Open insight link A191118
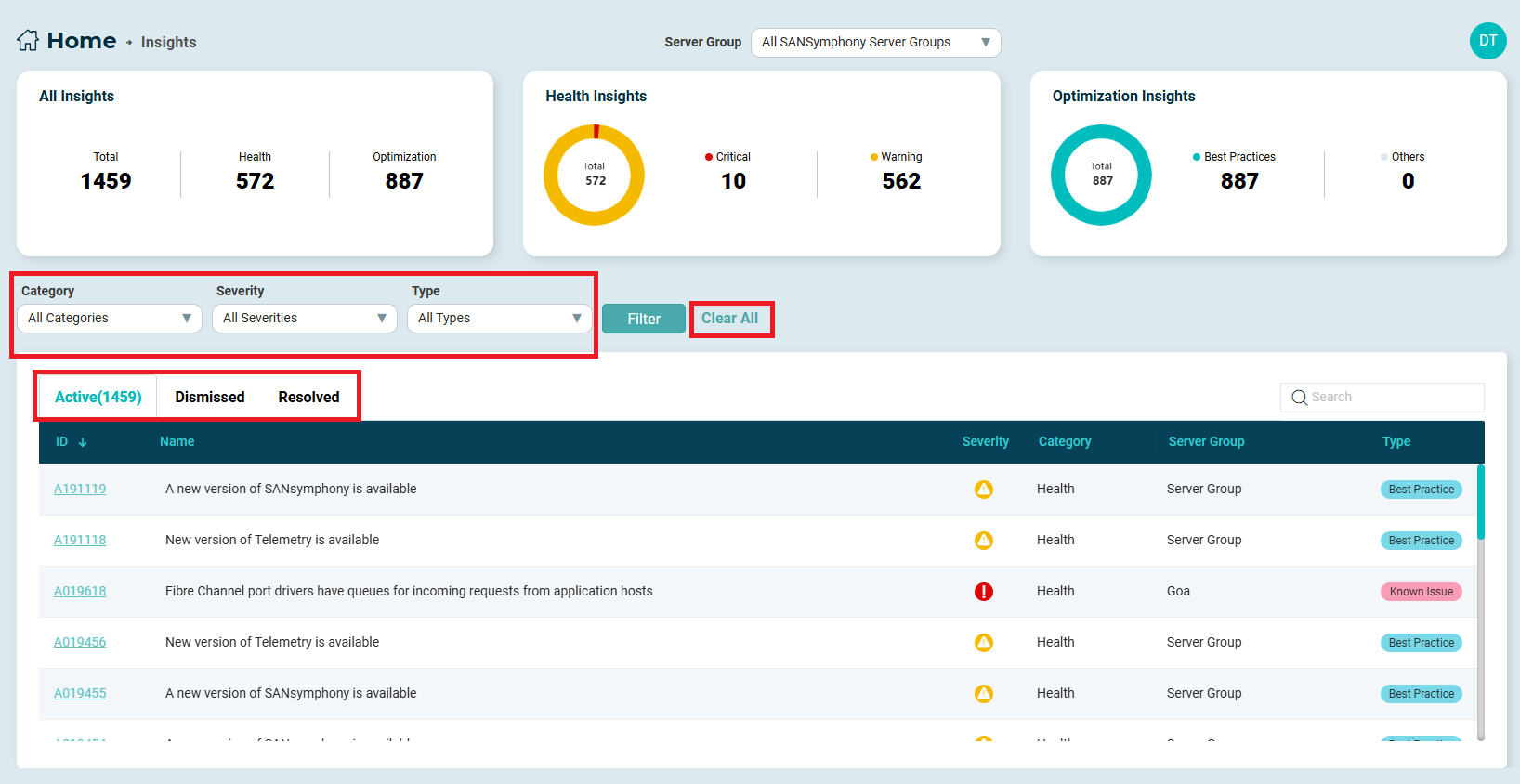 pyautogui.click(x=80, y=540)
